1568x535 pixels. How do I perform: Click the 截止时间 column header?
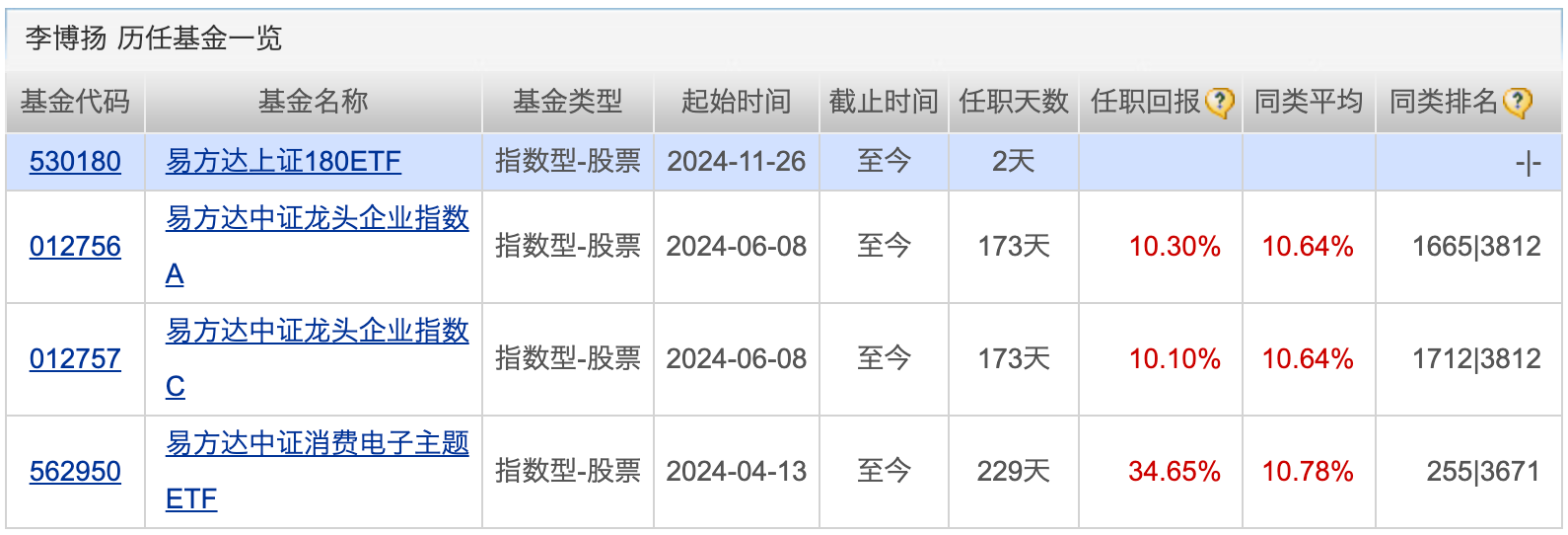point(884,102)
